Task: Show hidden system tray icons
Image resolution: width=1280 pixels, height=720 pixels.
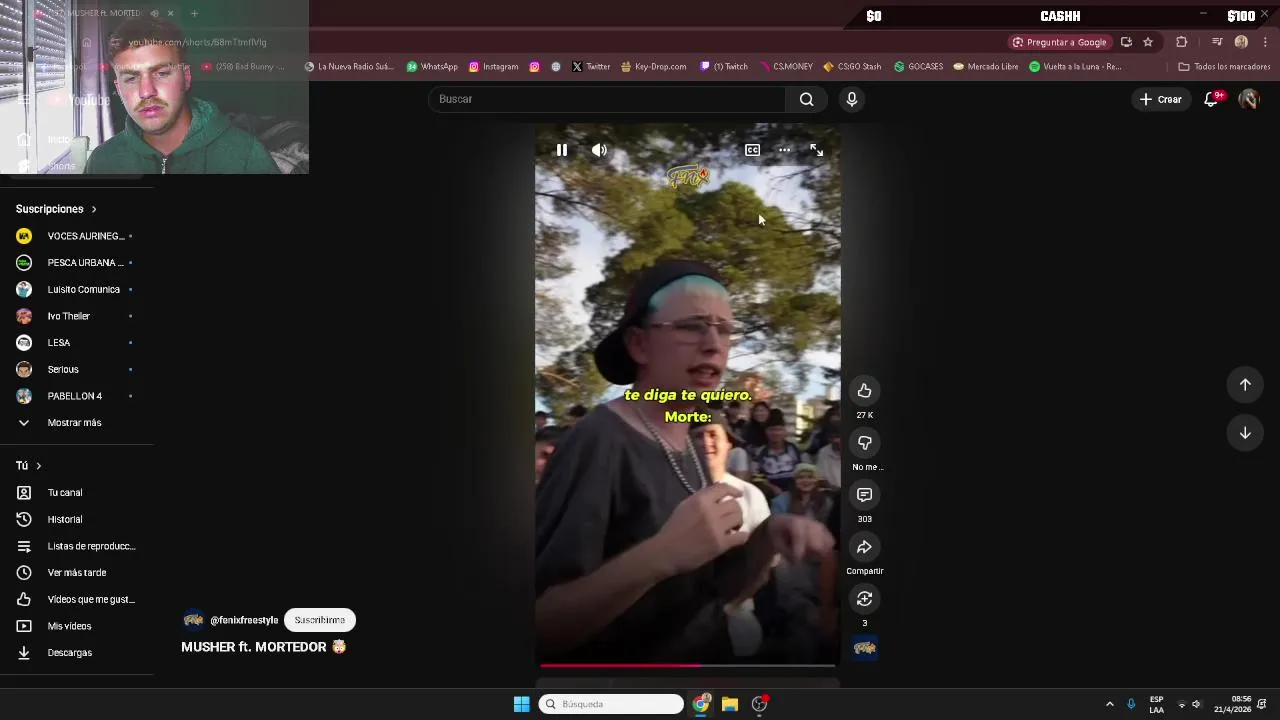Action: click(x=1109, y=704)
